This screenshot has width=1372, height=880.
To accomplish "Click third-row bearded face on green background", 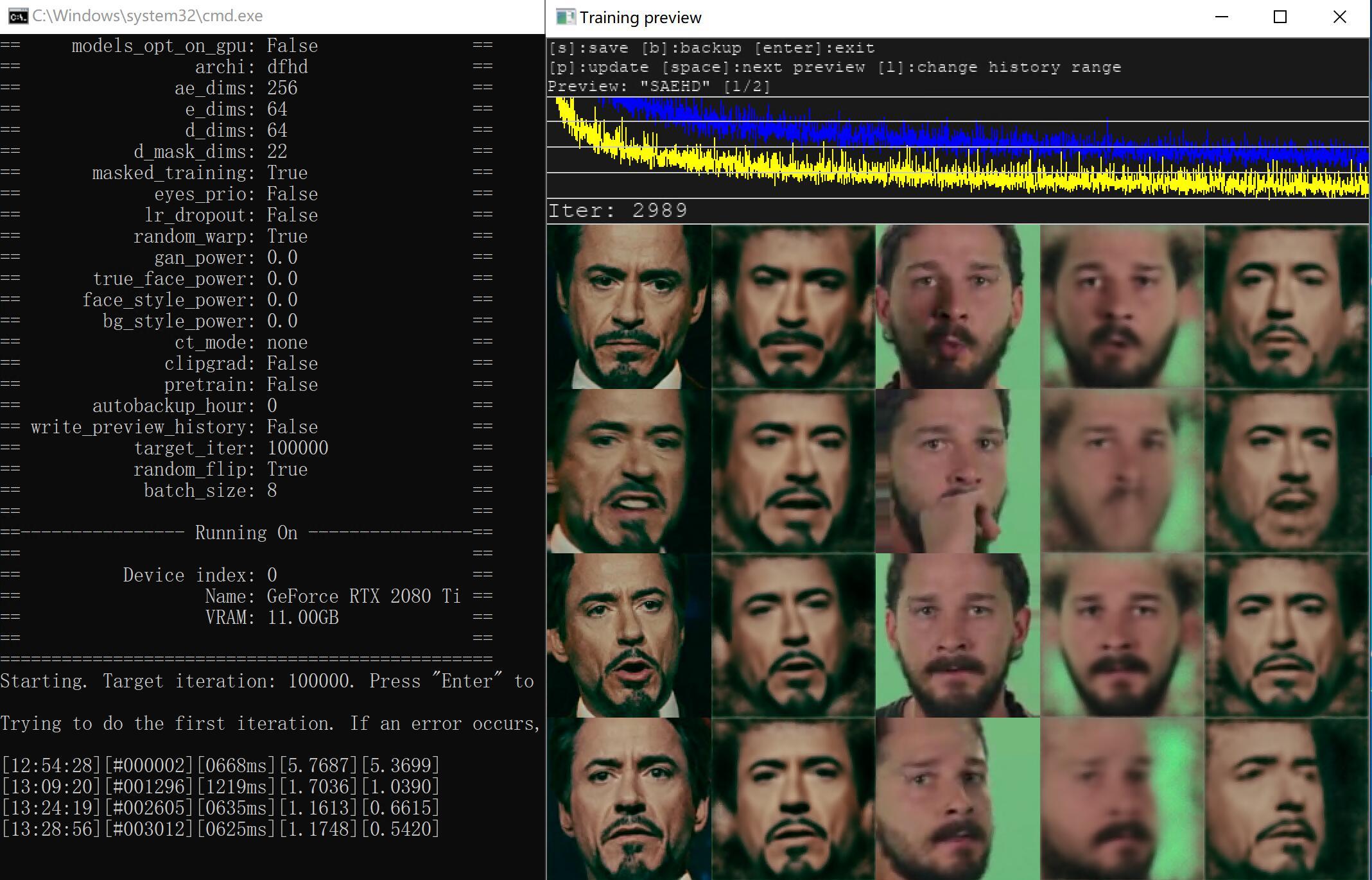I will coord(957,635).
